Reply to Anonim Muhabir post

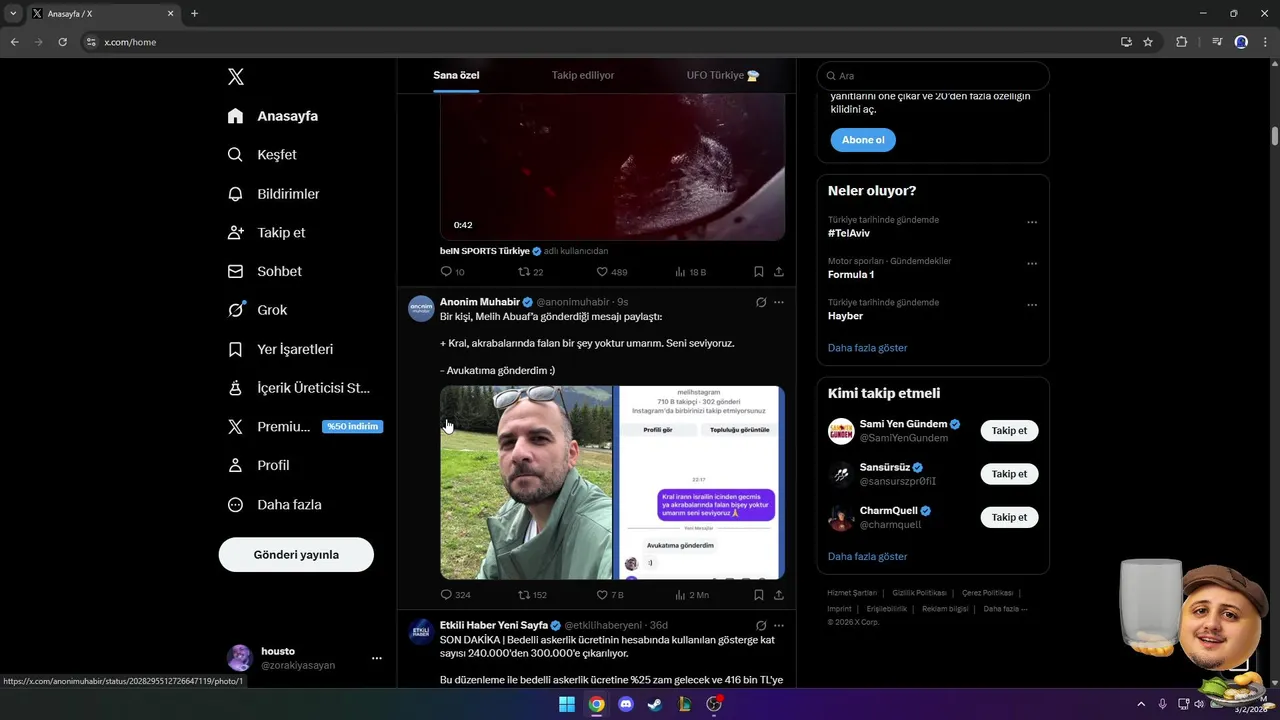pos(455,595)
